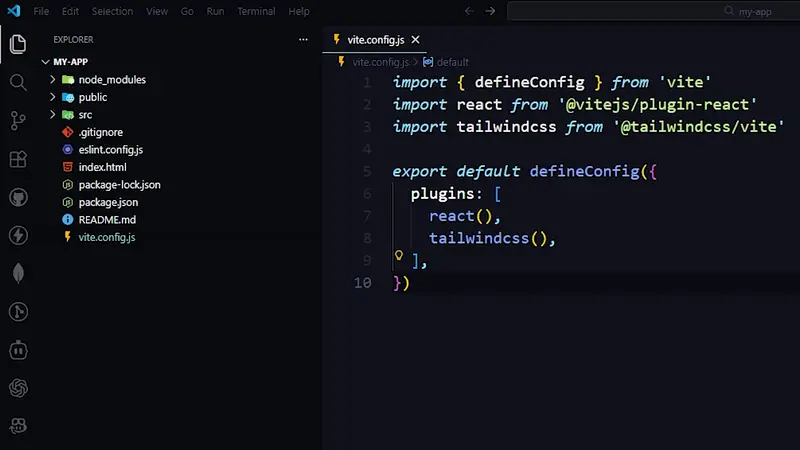Expand the src folder
The height and width of the screenshot is (450, 800).
(85, 114)
